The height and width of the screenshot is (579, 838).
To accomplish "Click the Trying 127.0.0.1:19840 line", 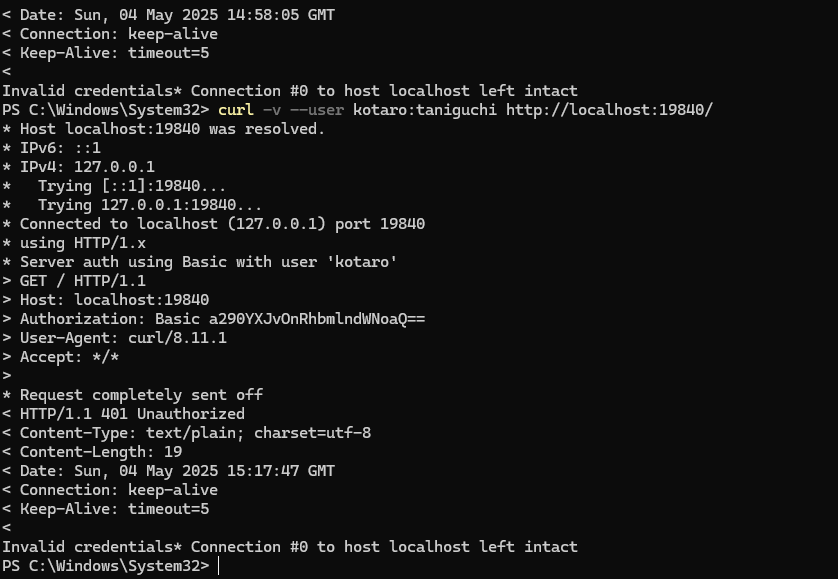I will coord(132,205).
